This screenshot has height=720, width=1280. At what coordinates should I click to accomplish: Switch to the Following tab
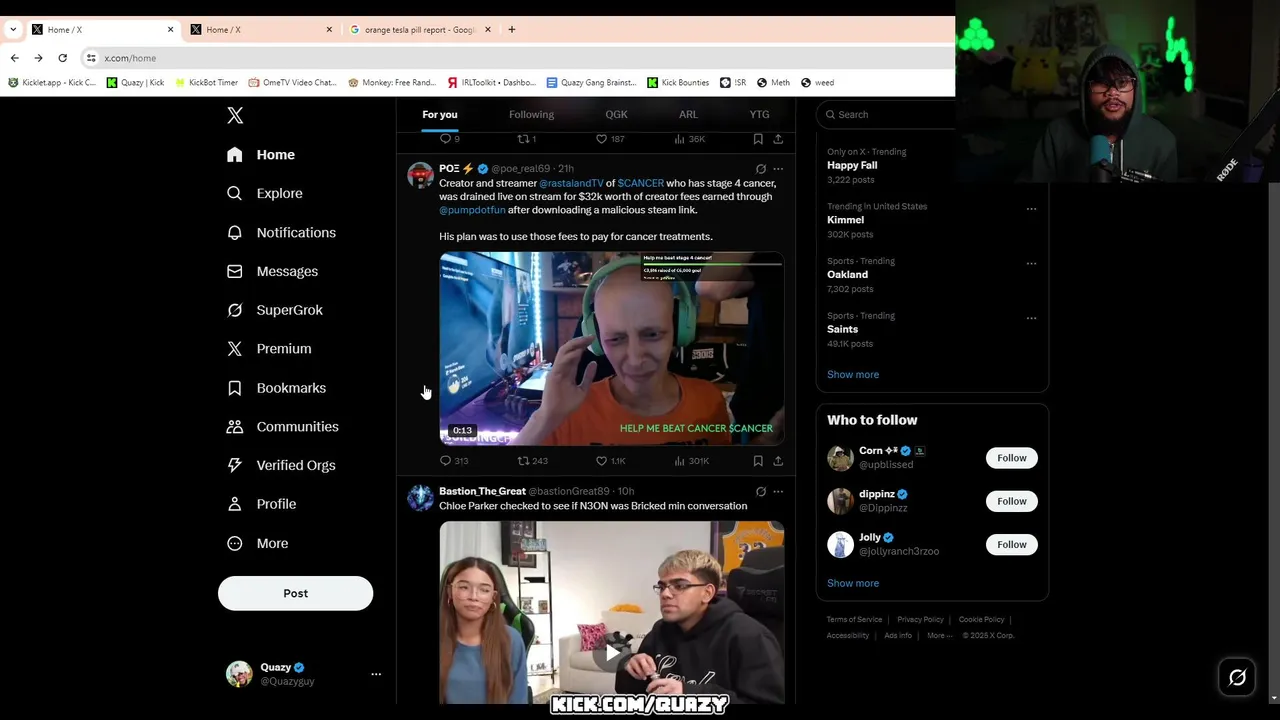[531, 115]
